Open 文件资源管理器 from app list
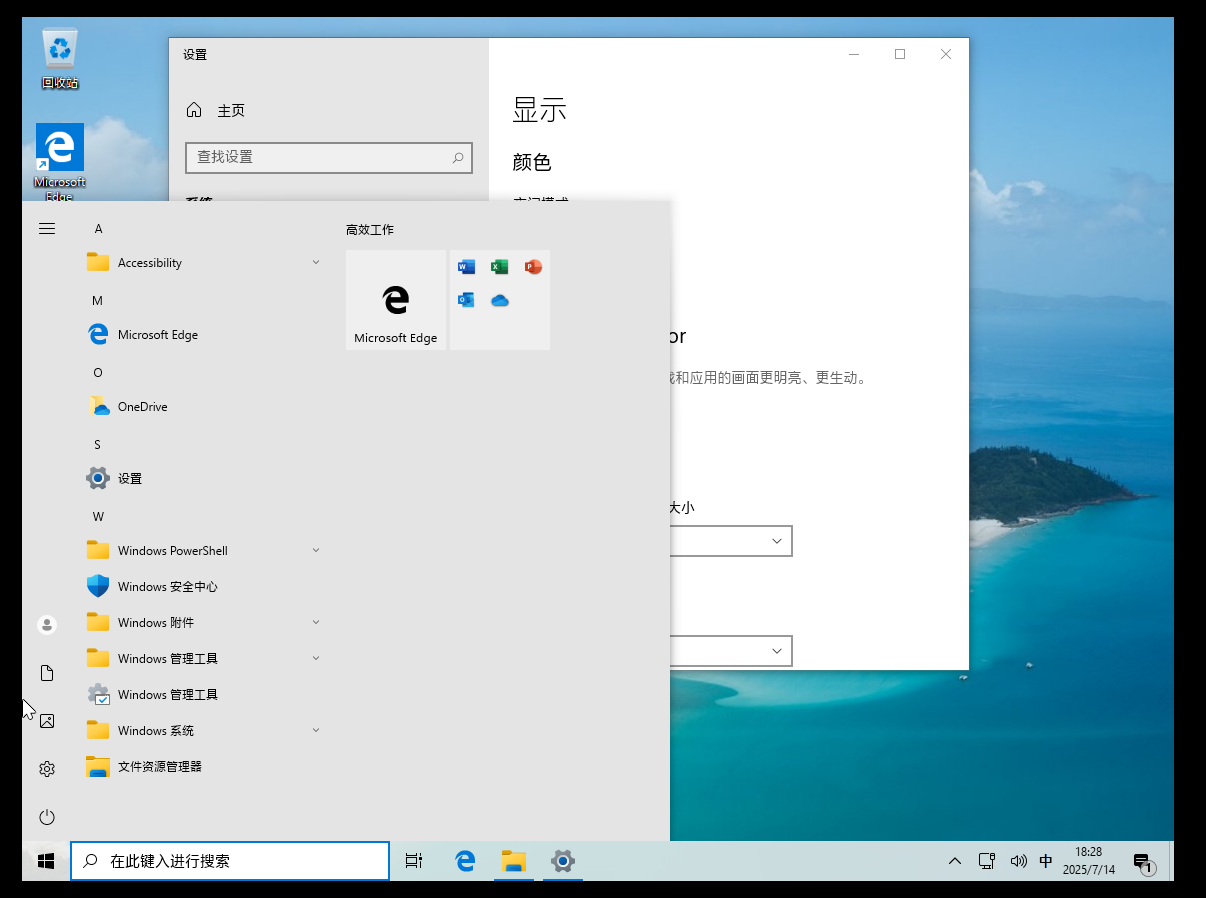 [x=159, y=767]
